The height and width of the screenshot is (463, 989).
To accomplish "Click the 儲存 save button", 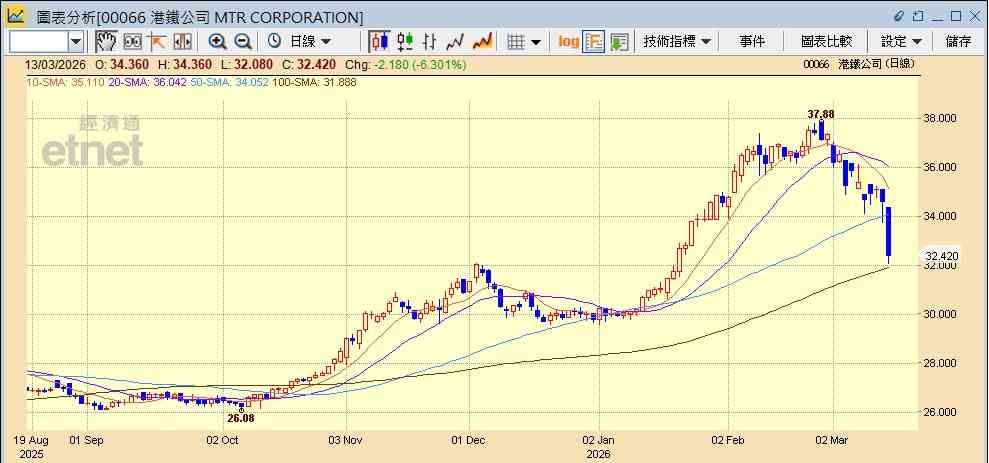I will pyautogui.click(x=959, y=42).
